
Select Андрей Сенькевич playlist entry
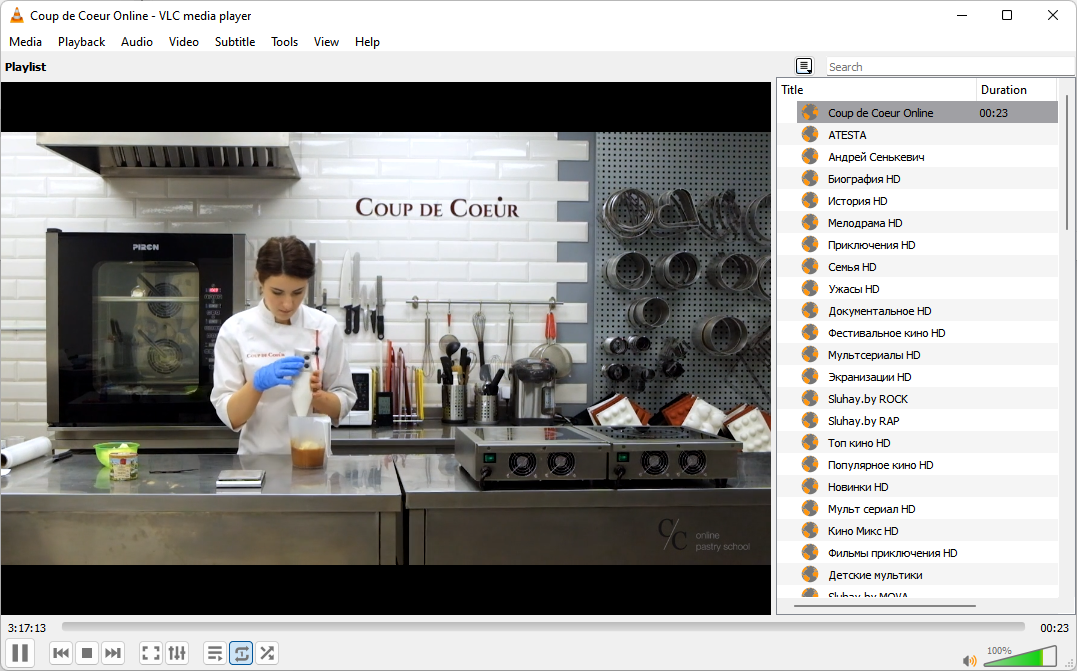(927, 157)
